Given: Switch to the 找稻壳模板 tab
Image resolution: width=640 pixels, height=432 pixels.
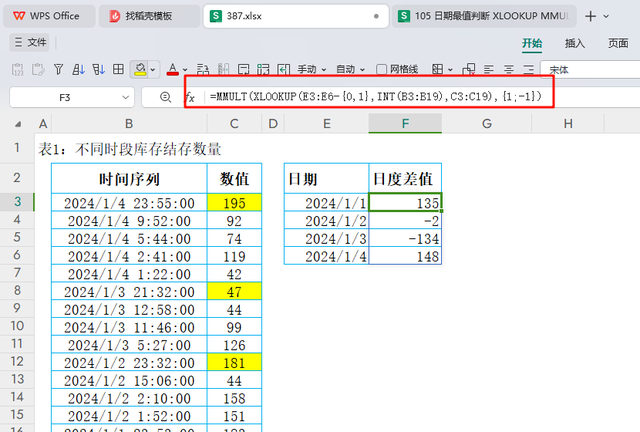Looking at the screenshot, I should tap(149, 16).
